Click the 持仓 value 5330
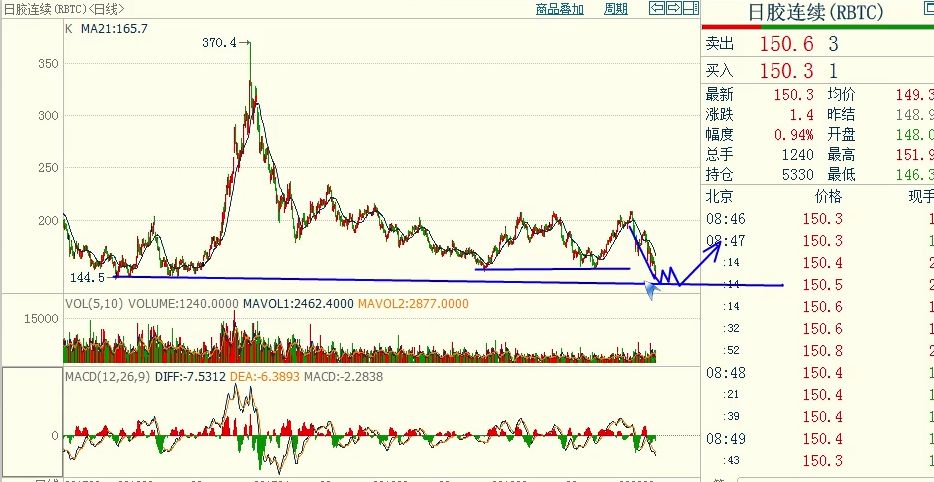The image size is (934, 482). coord(798,175)
